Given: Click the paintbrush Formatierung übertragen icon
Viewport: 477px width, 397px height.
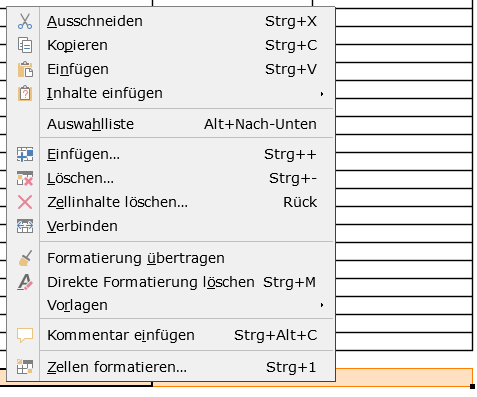Looking at the screenshot, I should click(25, 258).
